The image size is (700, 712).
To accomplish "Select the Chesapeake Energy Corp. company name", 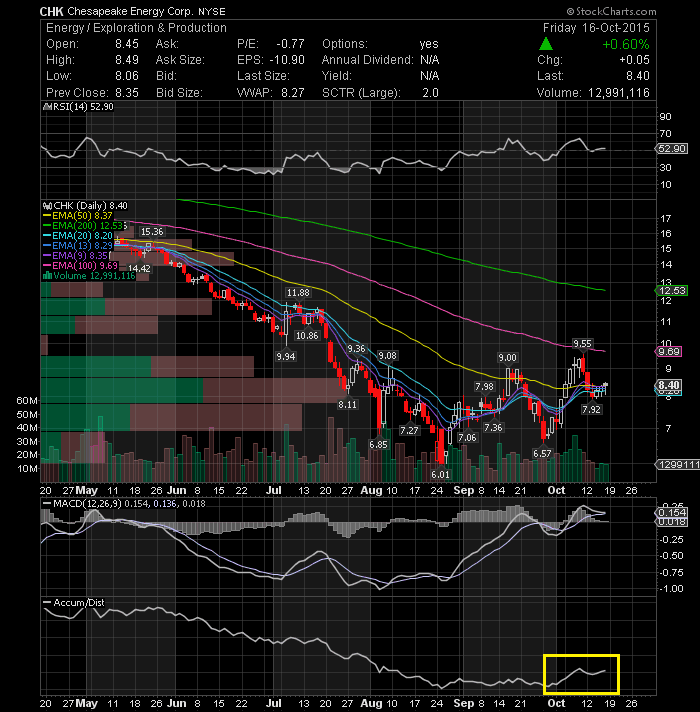I will tap(130, 11).
